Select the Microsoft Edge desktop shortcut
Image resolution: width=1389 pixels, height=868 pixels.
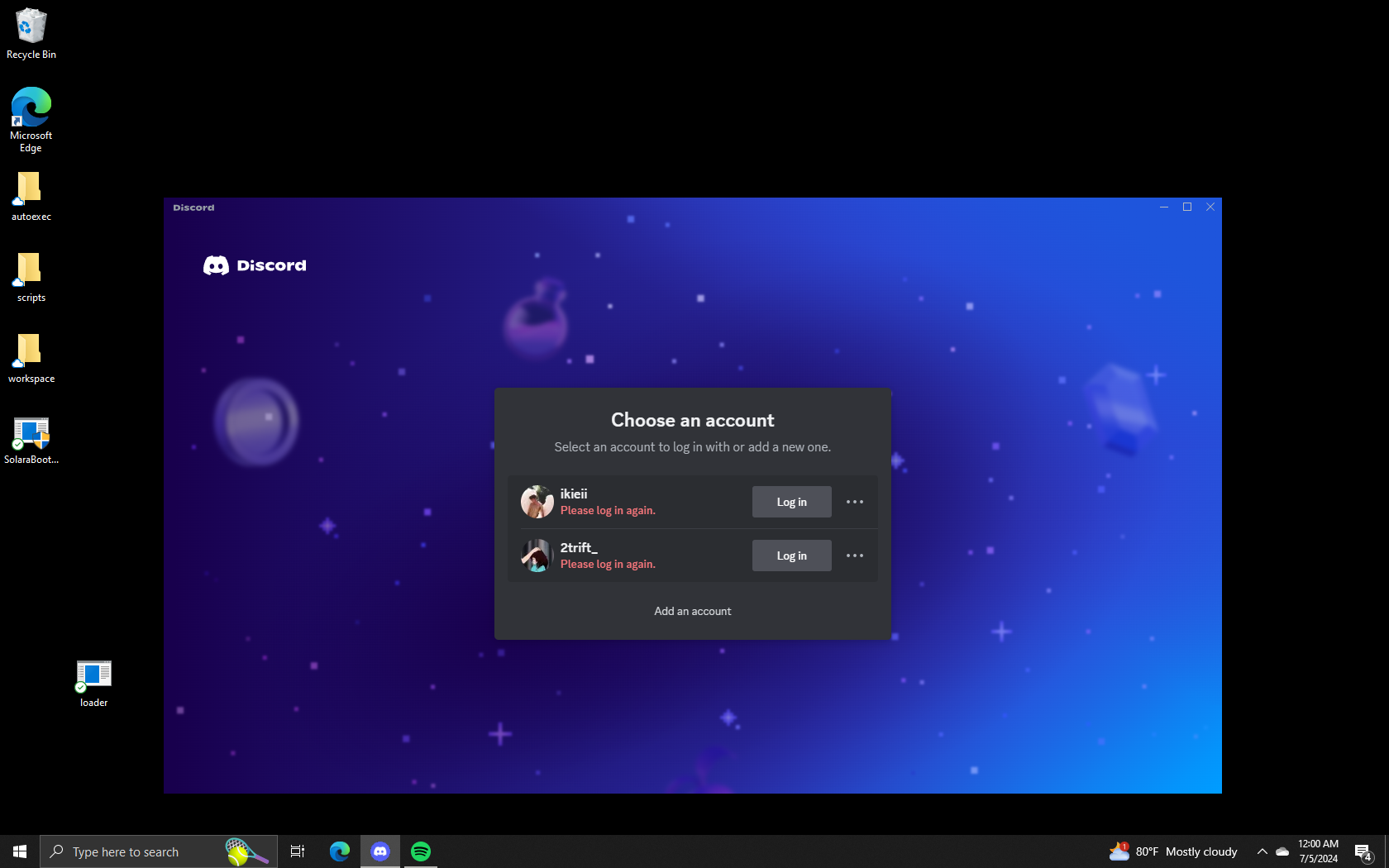coord(31,120)
